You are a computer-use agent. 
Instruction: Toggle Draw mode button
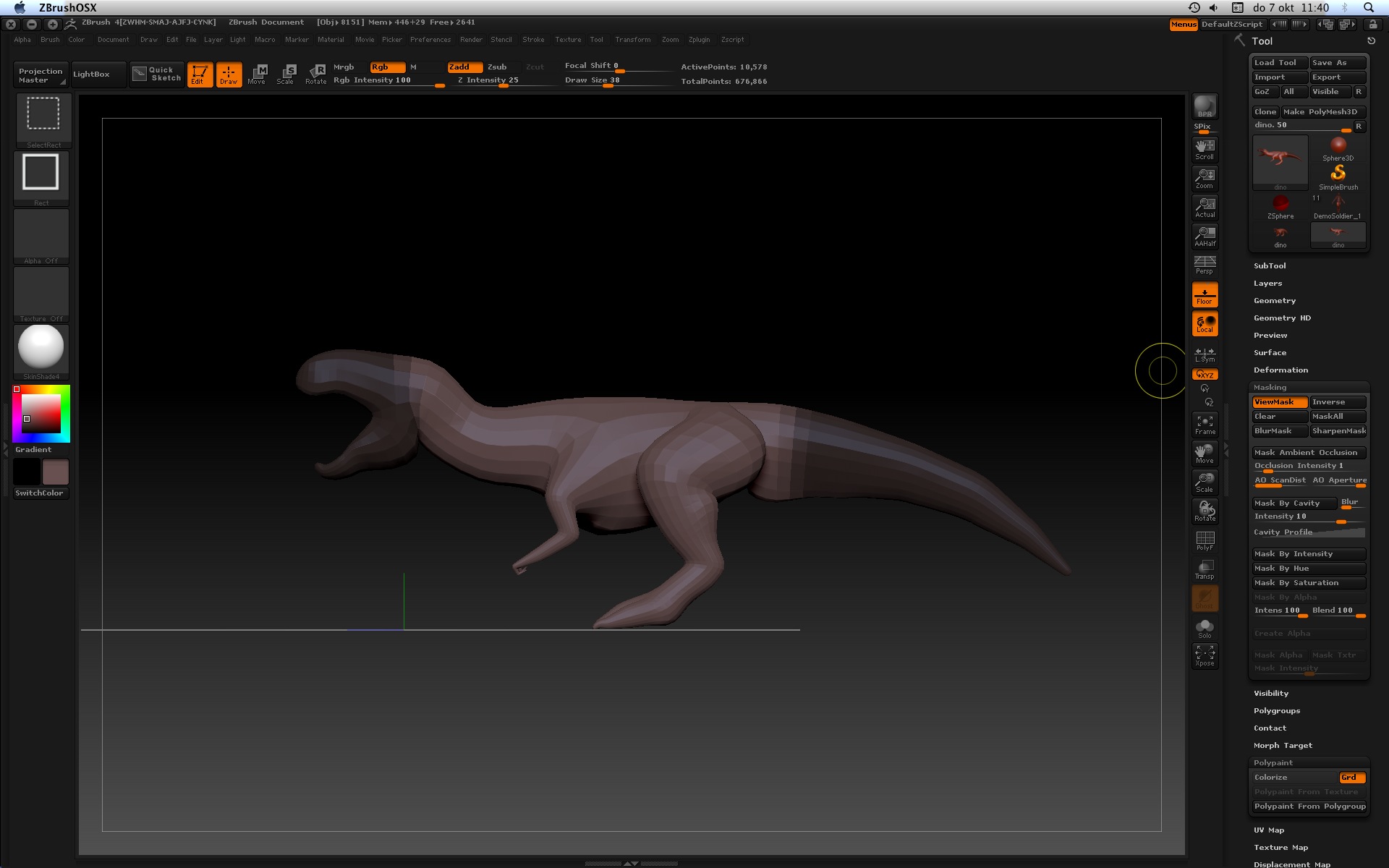click(229, 75)
